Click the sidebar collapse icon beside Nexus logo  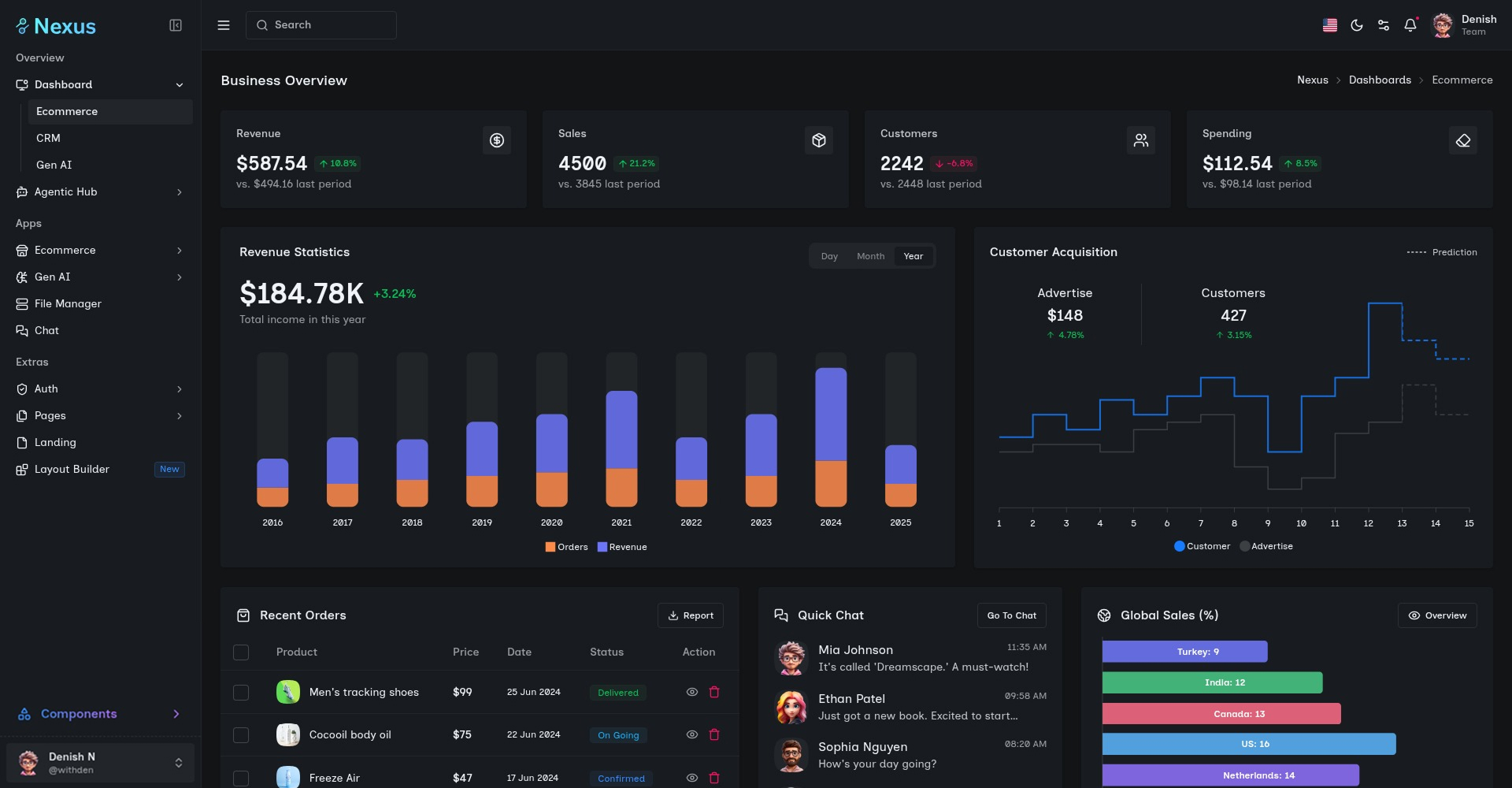[x=175, y=24]
